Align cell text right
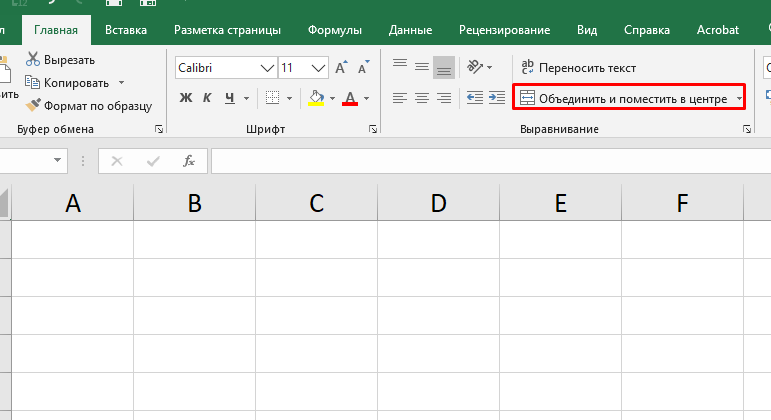 tap(444, 98)
